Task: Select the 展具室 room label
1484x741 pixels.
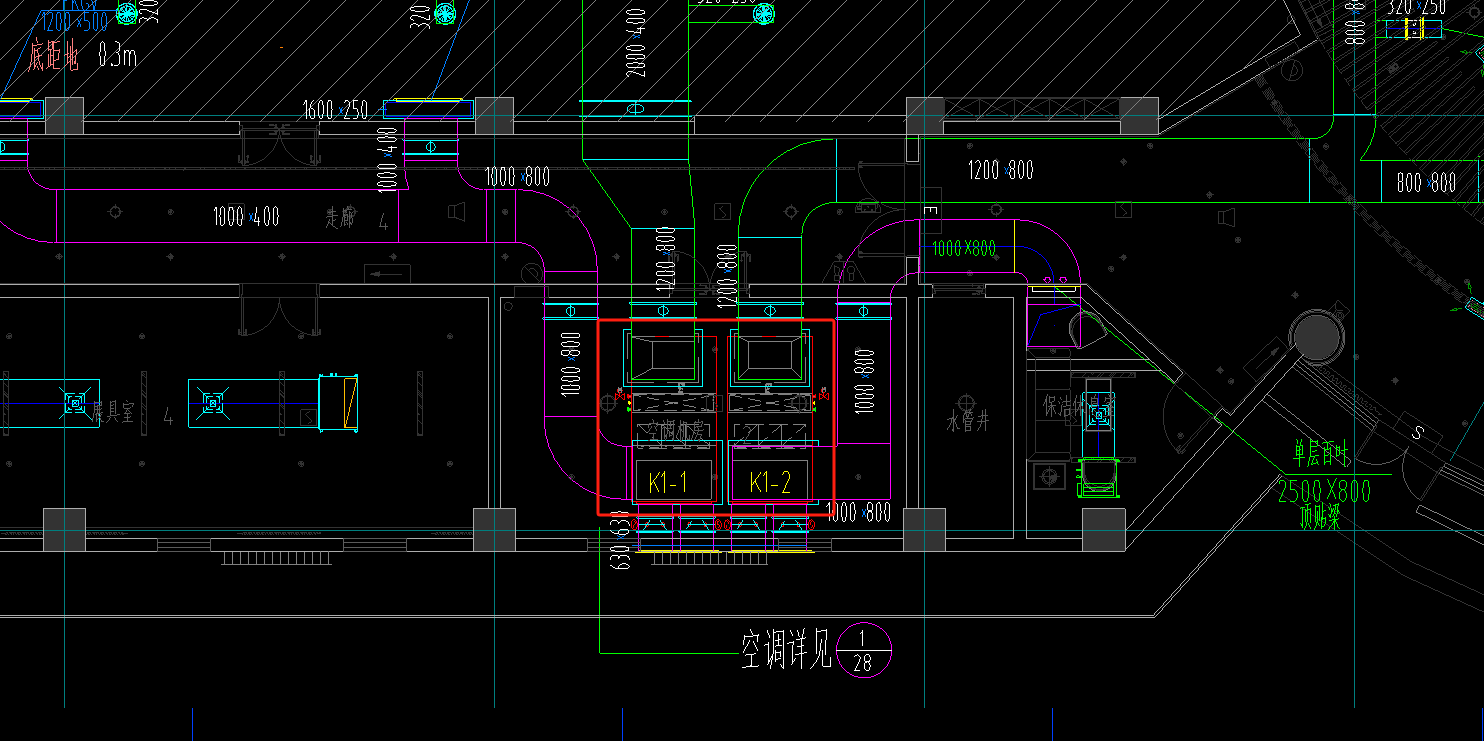Action: pos(113,412)
